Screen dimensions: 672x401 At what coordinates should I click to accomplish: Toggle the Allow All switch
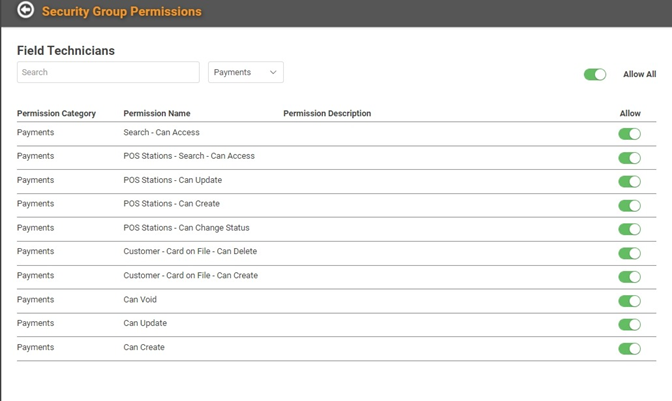[595, 75]
